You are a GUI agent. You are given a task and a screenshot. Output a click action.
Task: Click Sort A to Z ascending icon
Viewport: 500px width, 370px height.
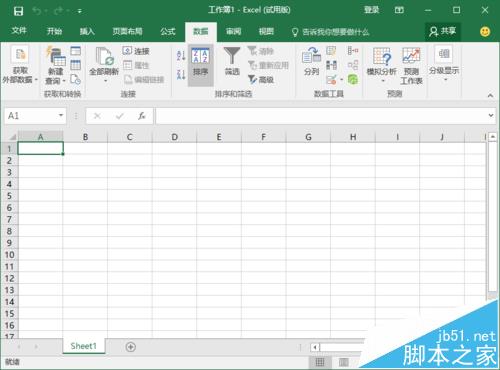[181, 55]
